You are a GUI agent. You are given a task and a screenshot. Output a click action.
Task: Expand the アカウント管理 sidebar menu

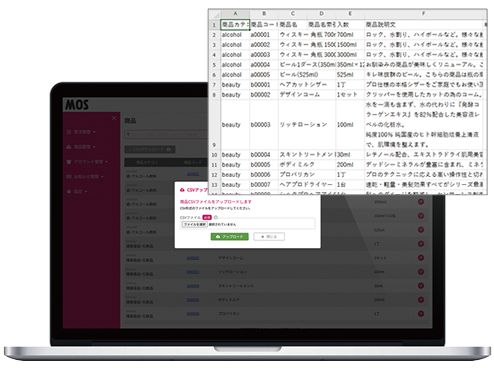click(x=87, y=162)
